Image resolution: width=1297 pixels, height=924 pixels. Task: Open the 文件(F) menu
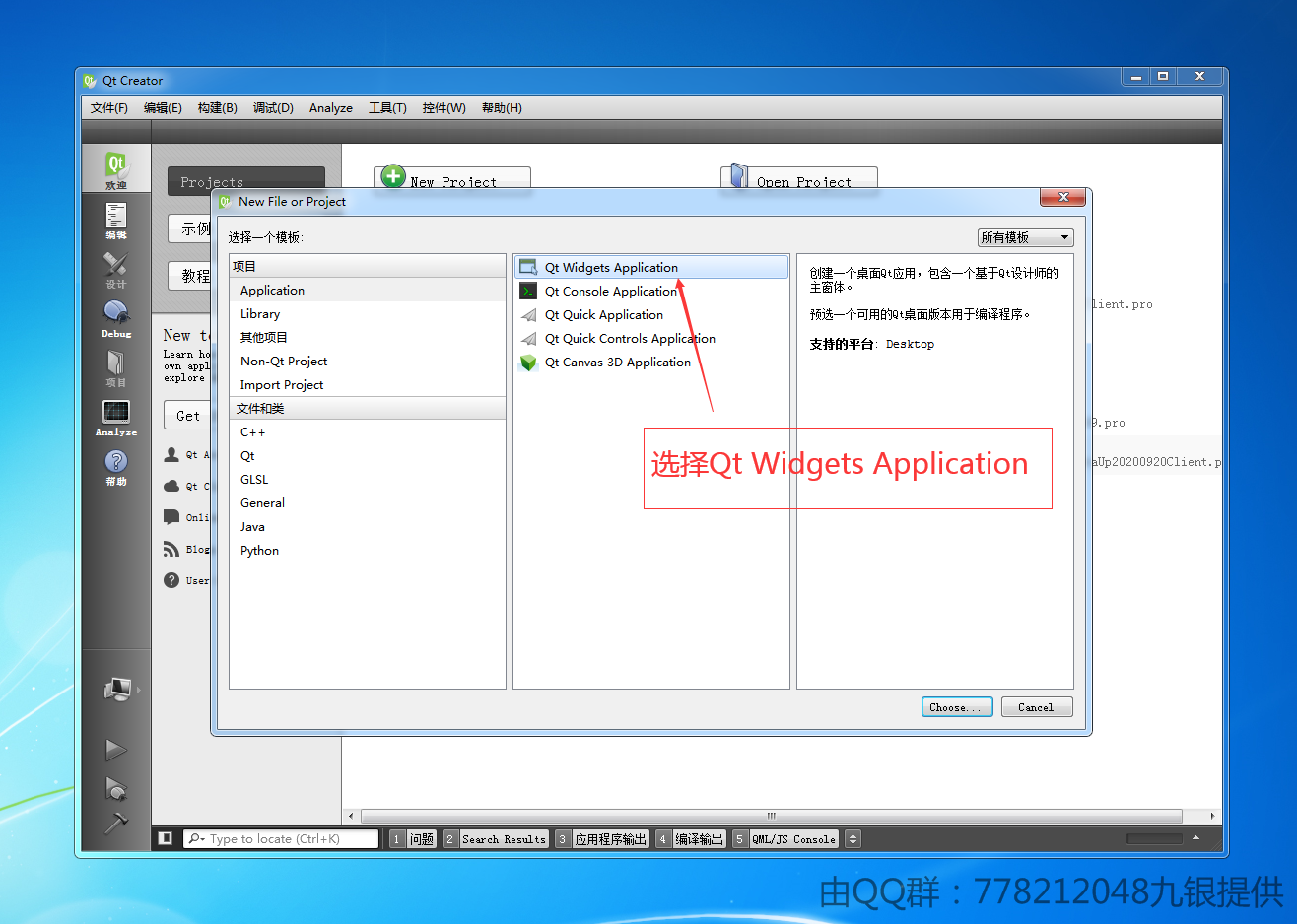coord(109,108)
